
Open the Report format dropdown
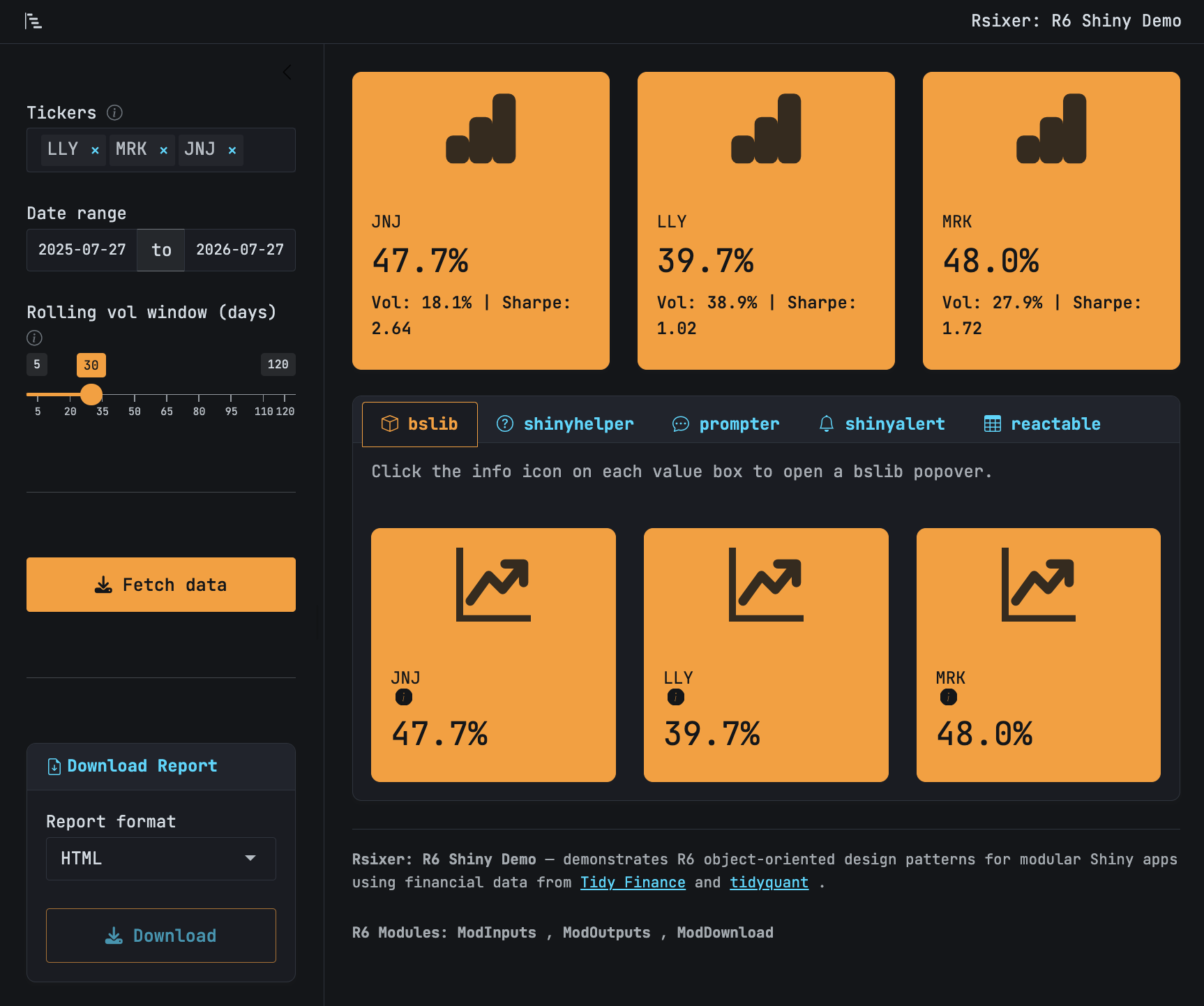pyautogui.click(x=161, y=859)
